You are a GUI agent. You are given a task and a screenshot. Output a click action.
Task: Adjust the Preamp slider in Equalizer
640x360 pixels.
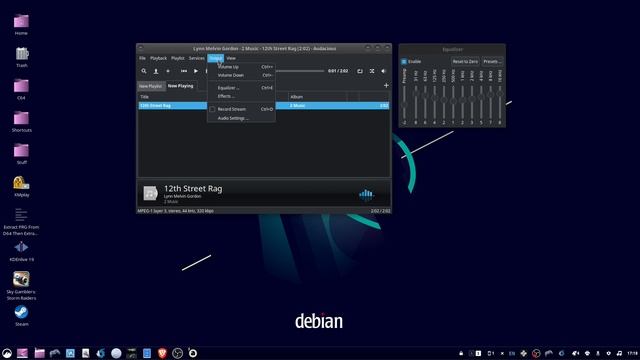404,102
